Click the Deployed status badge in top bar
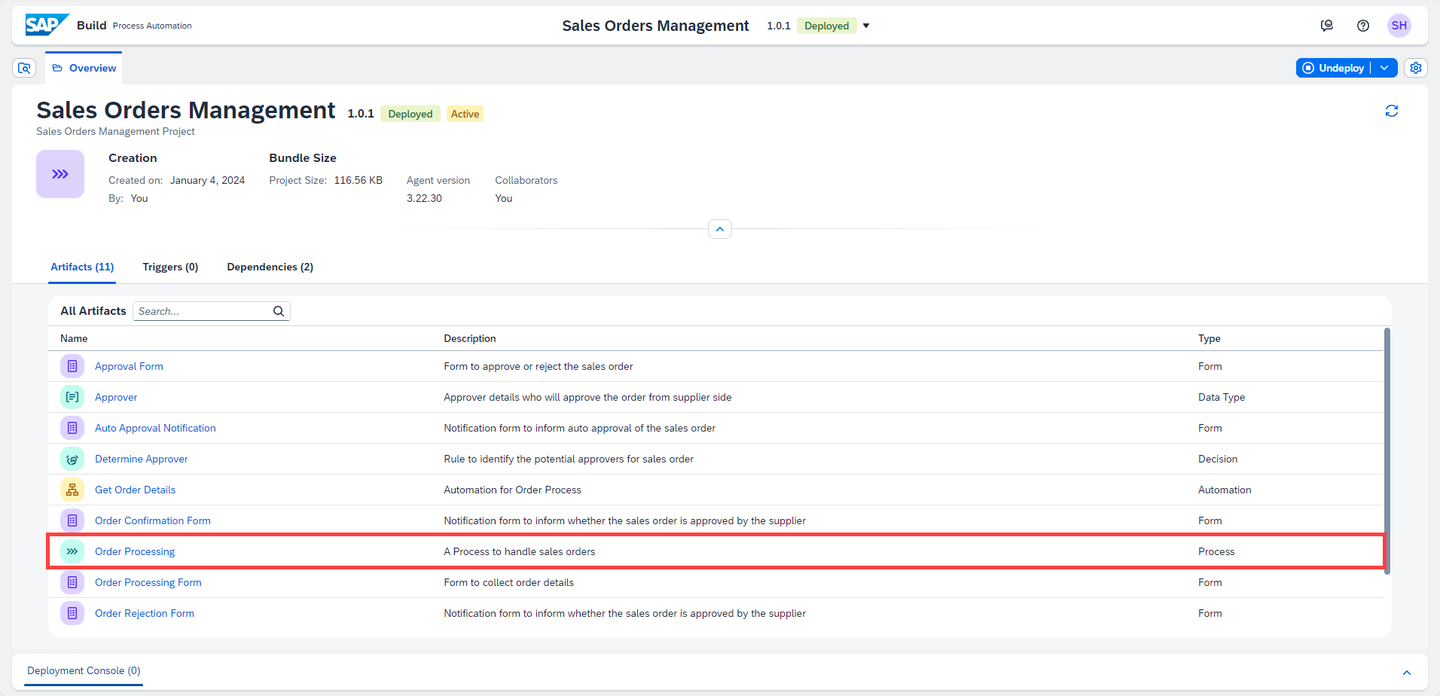The width and height of the screenshot is (1440, 696). point(827,26)
